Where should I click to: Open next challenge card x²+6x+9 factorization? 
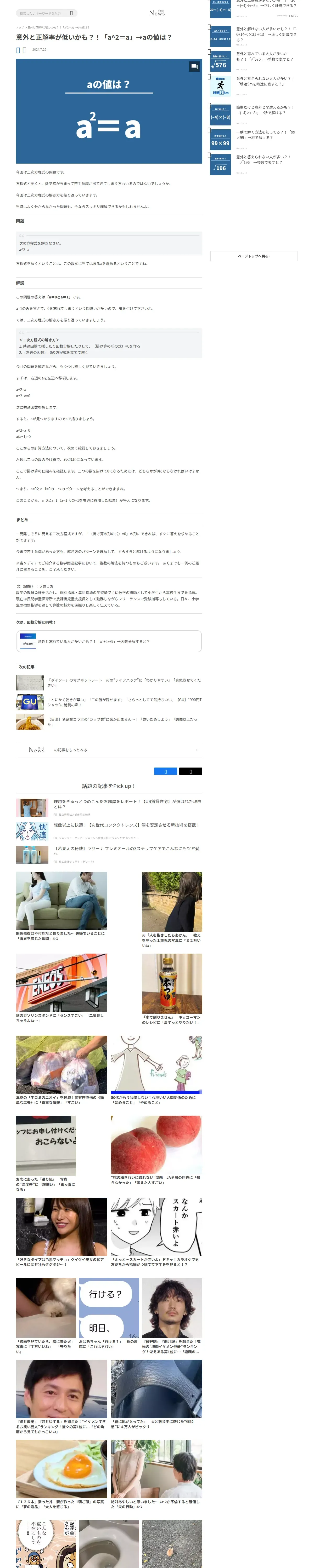point(109,641)
